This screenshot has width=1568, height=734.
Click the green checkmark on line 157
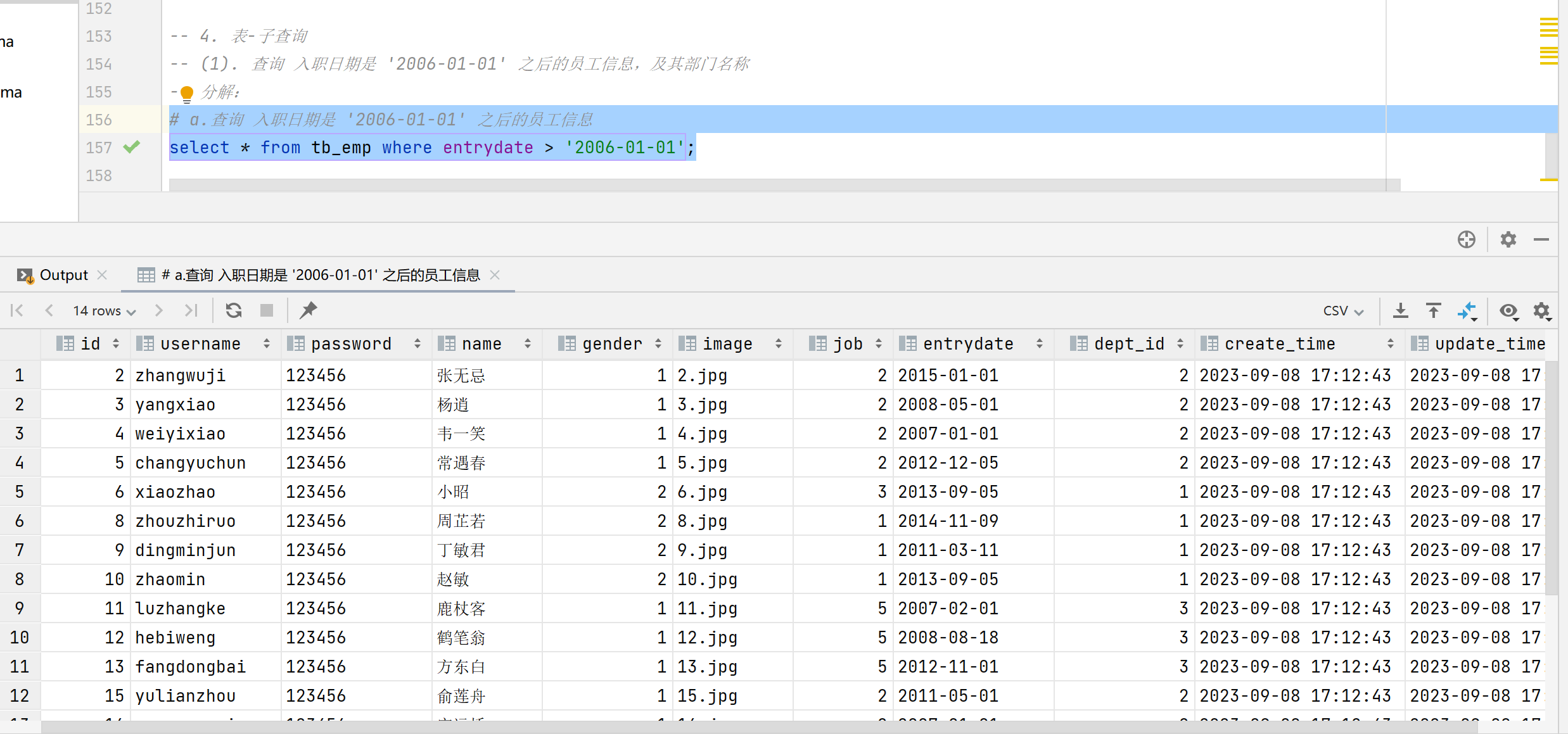click(x=132, y=147)
